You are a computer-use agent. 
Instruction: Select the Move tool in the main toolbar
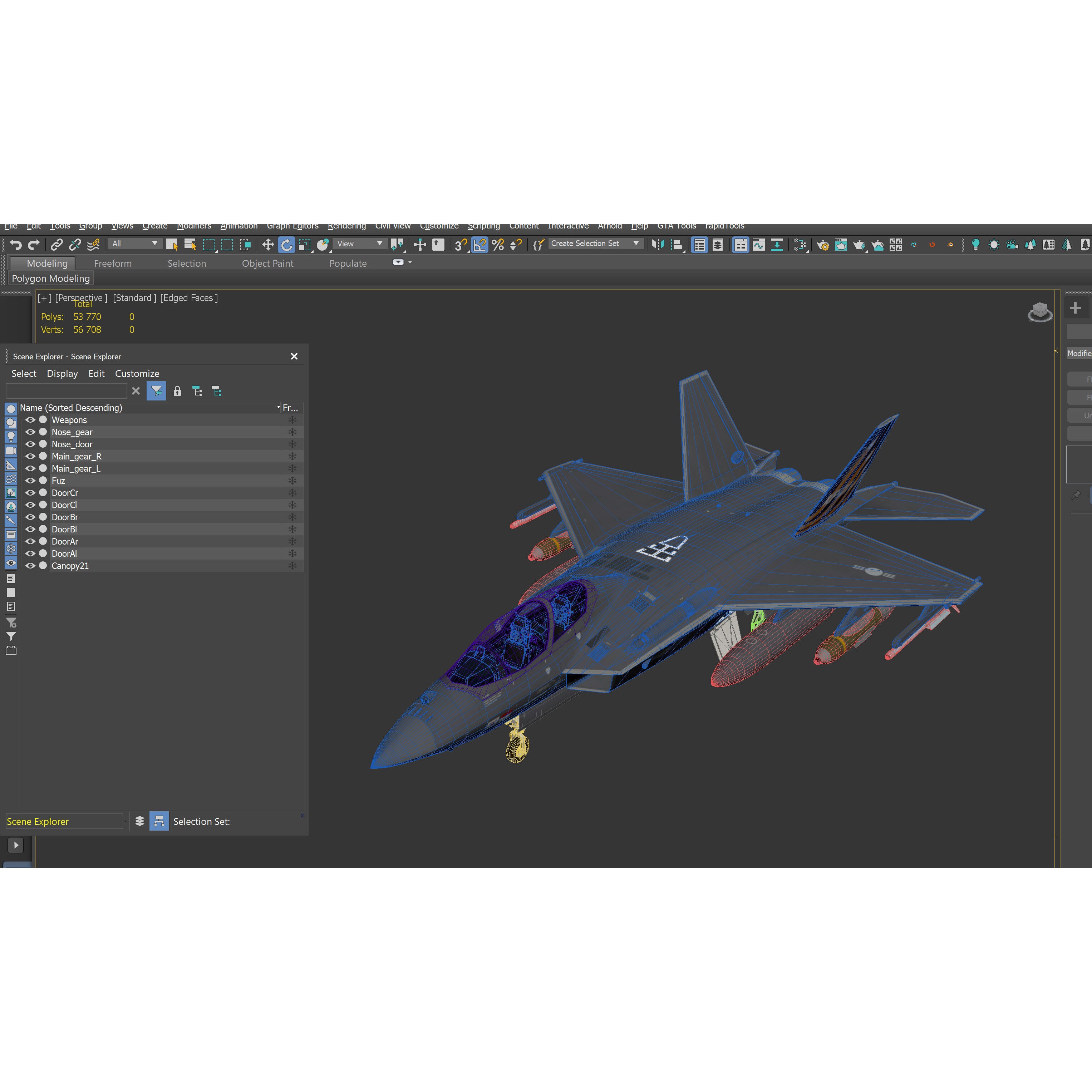pyautogui.click(x=269, y=244)
